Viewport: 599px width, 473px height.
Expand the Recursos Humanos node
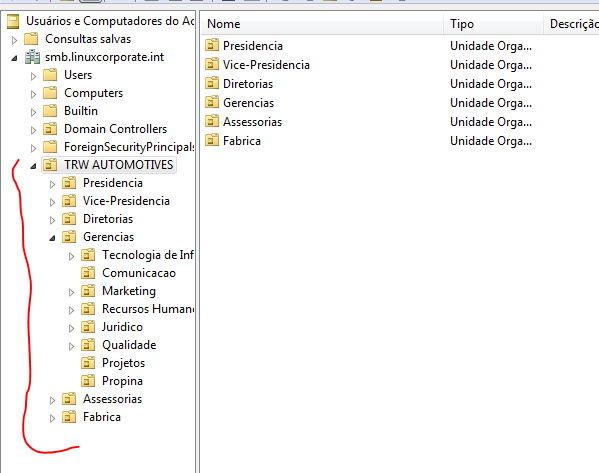(71, 310)
